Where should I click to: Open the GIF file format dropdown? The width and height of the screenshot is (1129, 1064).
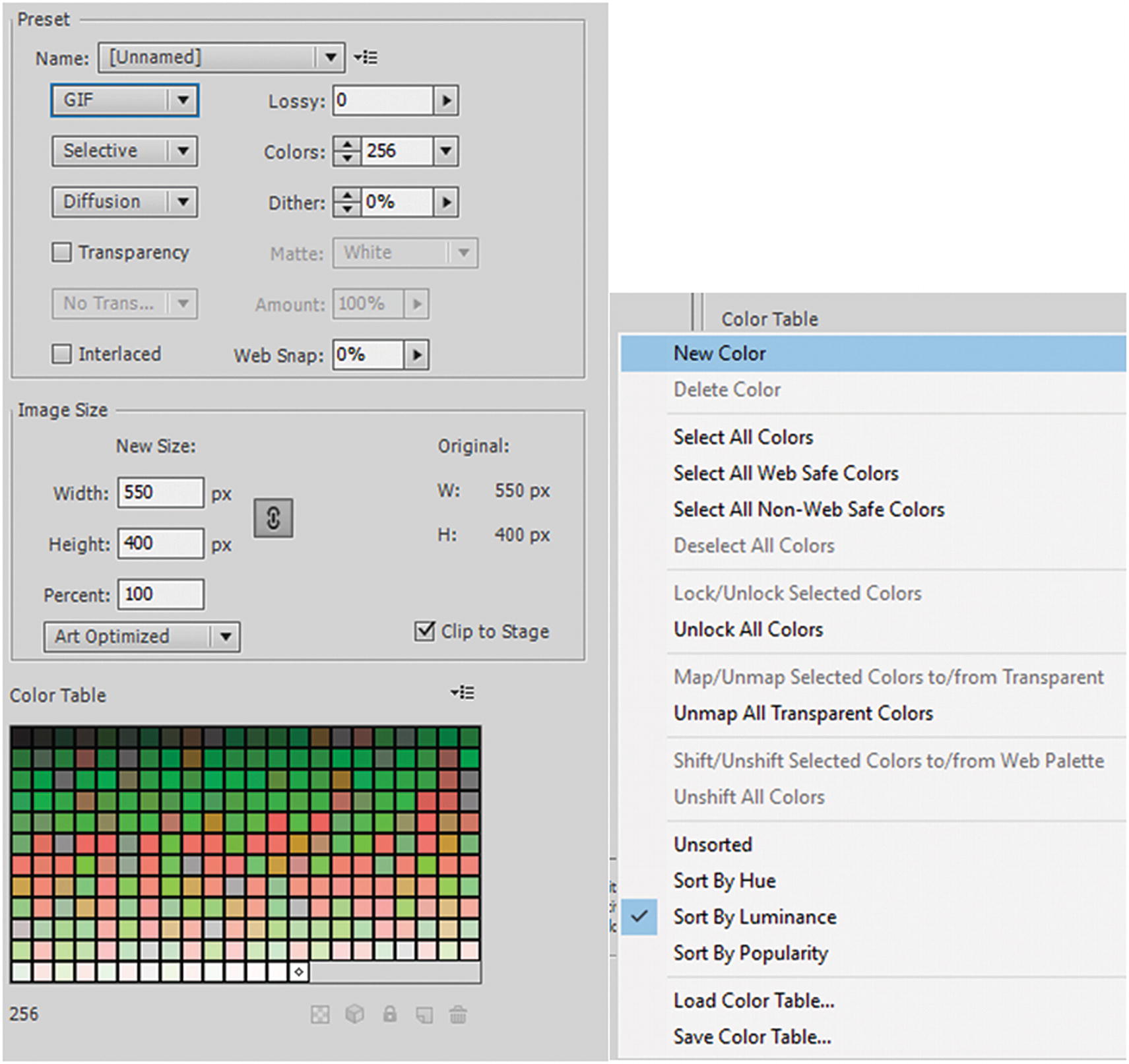pos(124,100)
